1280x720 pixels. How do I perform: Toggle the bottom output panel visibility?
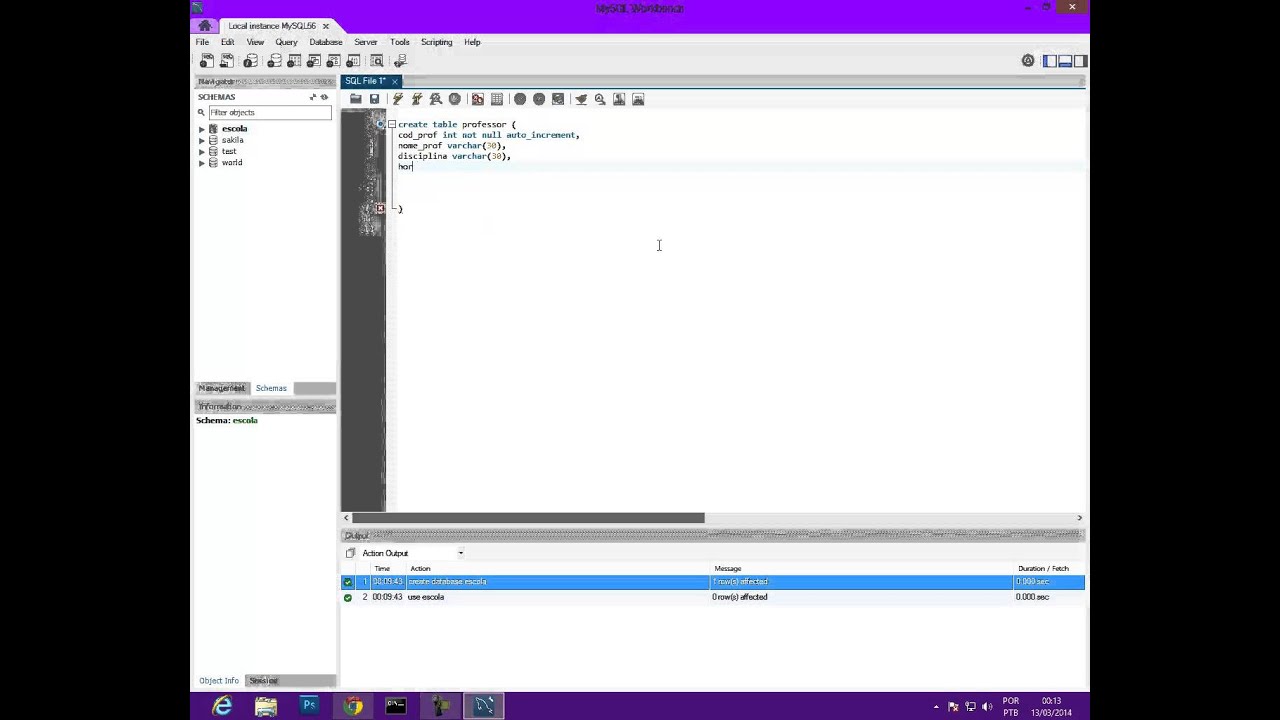pos(1065,61)
